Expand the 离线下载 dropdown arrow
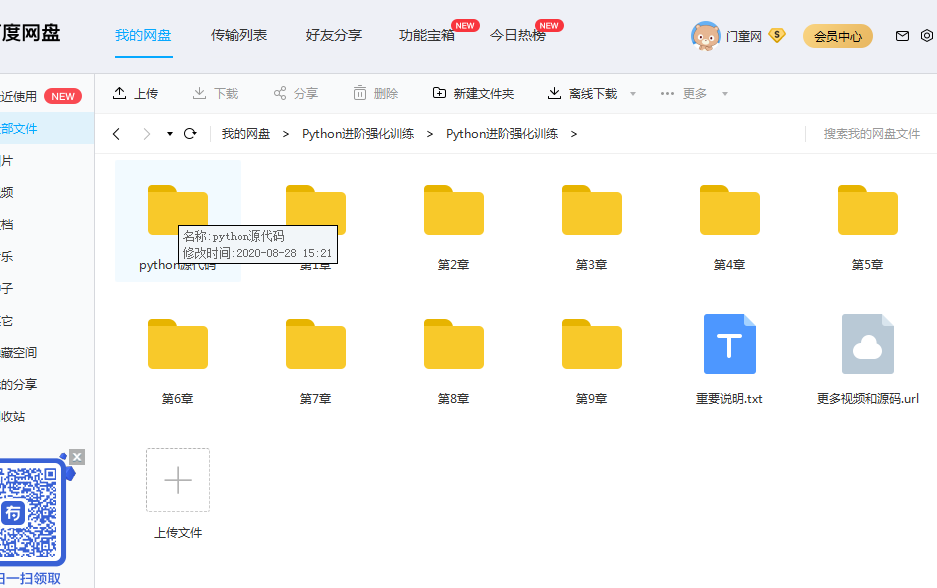Screen dimensions: 937x588 tap(633, 94)
